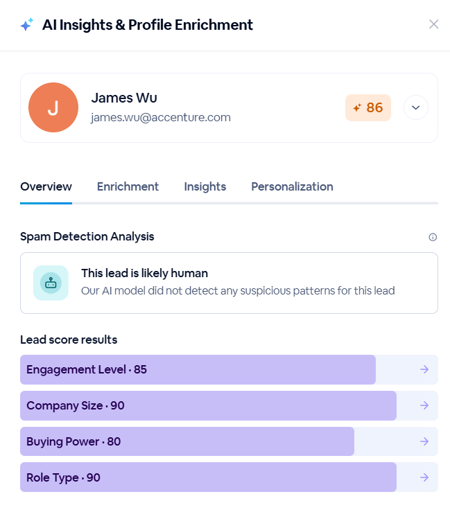Click the lead score badge showing 86

click(x=368, y=108)
